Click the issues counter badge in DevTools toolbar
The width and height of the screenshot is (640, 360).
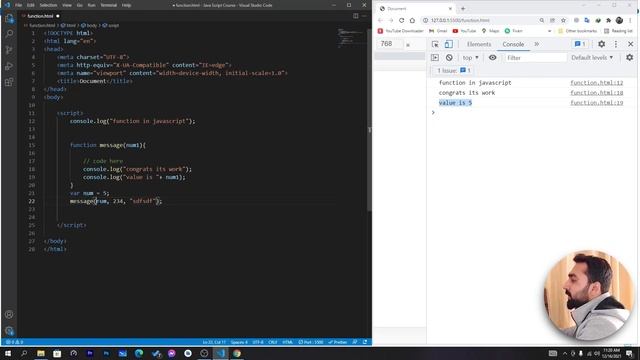click(x=580, y=44)
